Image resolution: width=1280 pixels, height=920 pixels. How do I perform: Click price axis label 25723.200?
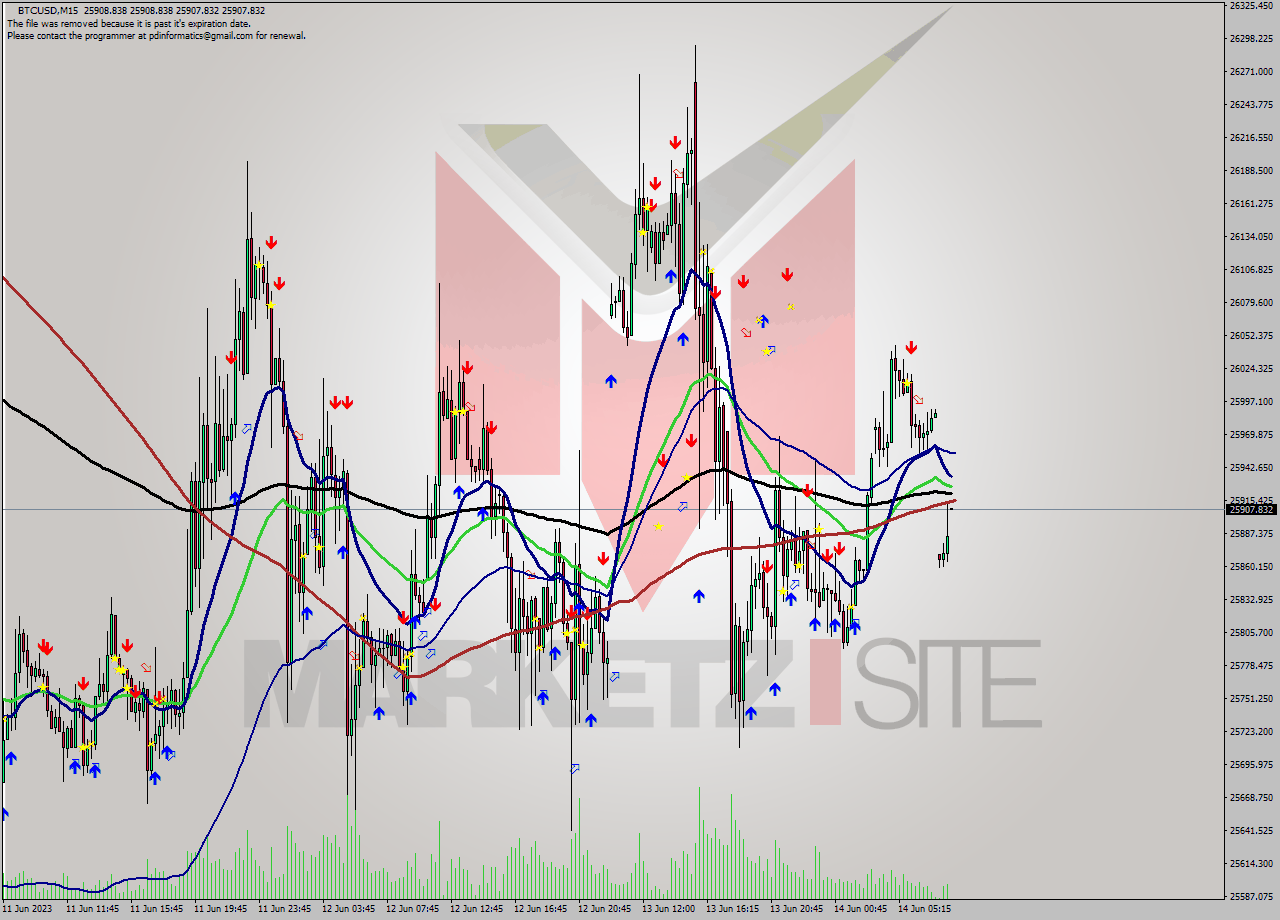(x=1251, y=732)
